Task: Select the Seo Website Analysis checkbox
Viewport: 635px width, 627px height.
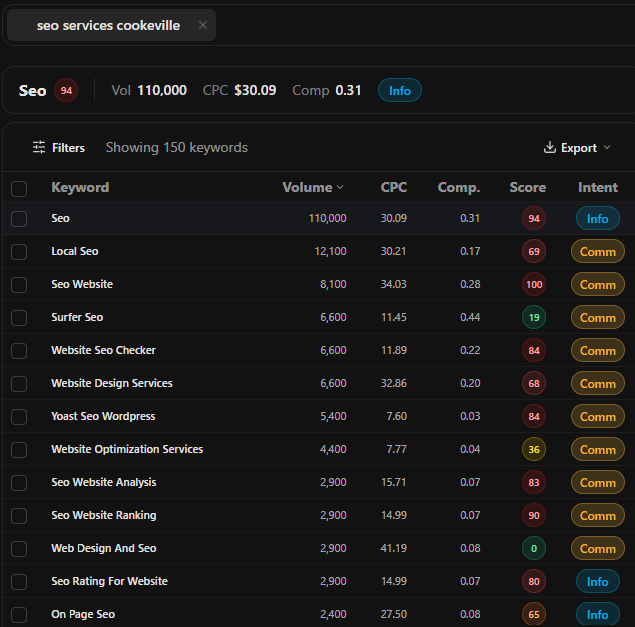Action: click(19, 483)
